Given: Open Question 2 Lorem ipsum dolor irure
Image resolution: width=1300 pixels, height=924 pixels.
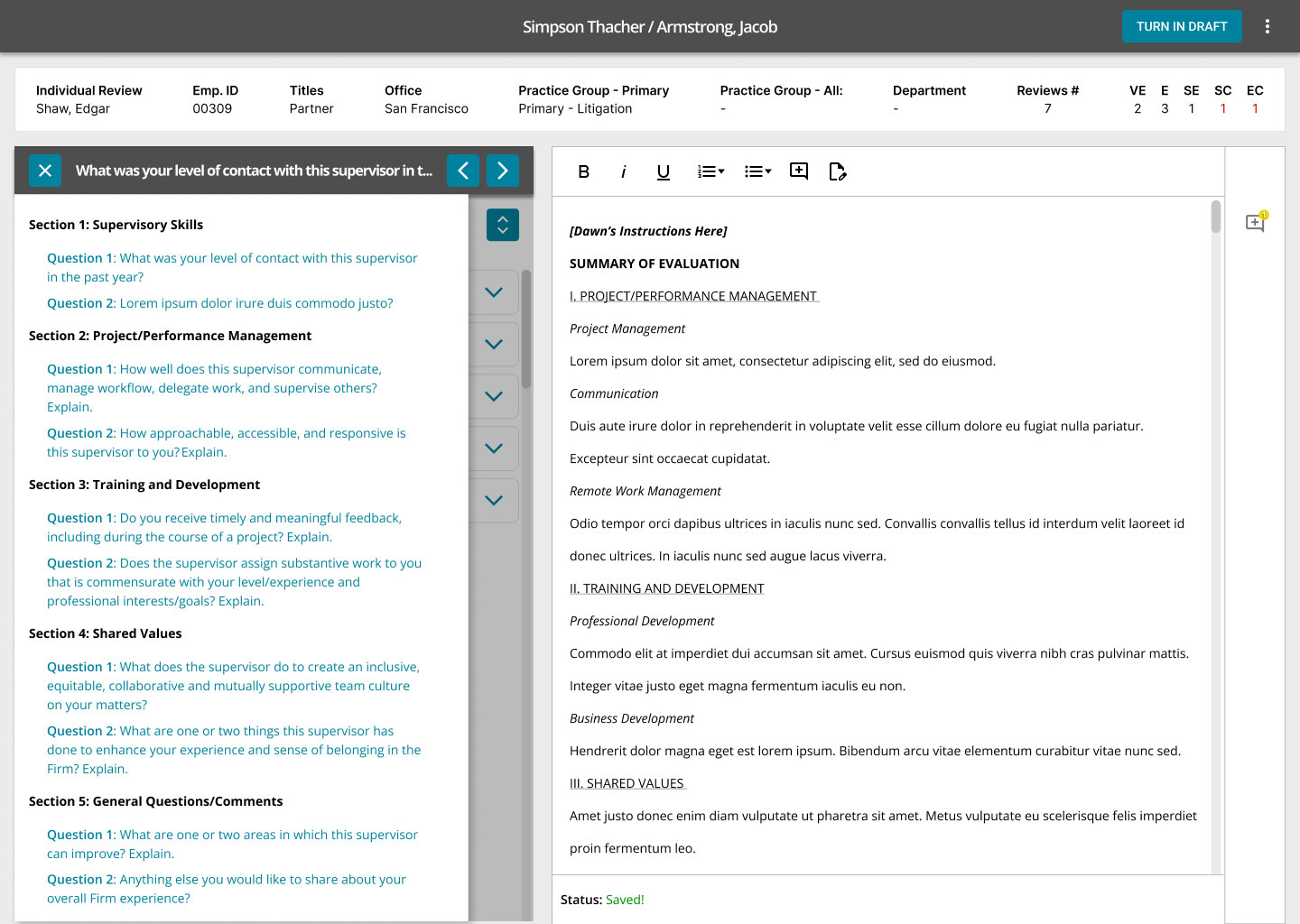Looking at the screenshot, I should click(x=220, y=303).
